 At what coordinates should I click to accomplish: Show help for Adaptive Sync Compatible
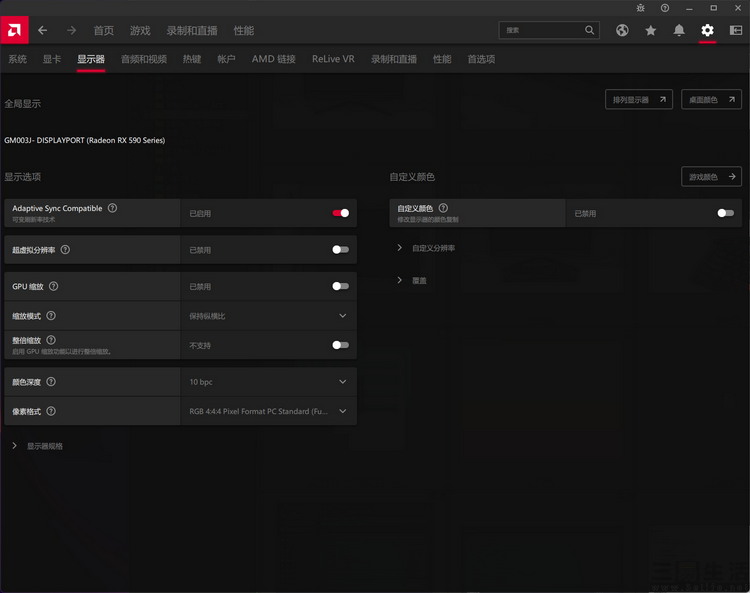112,208
